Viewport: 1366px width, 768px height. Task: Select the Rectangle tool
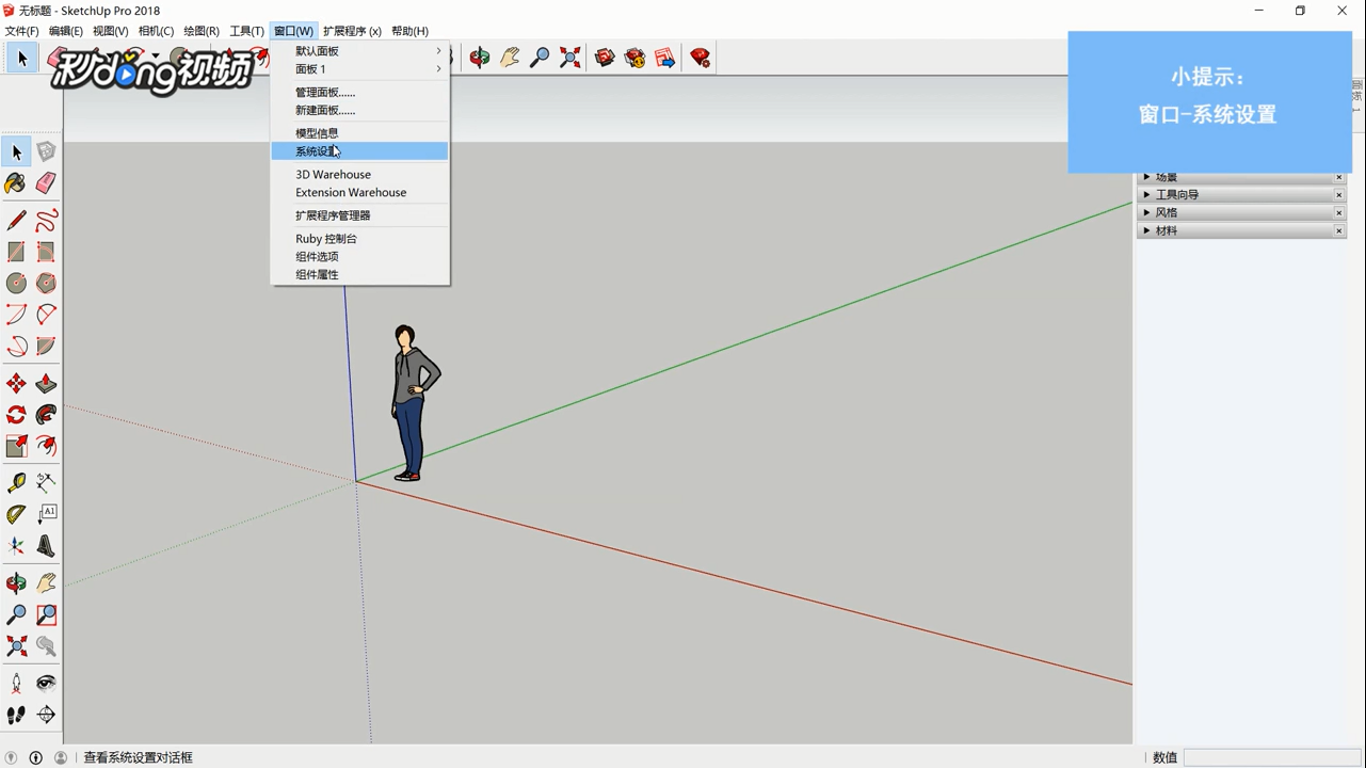tap(16, 252)
